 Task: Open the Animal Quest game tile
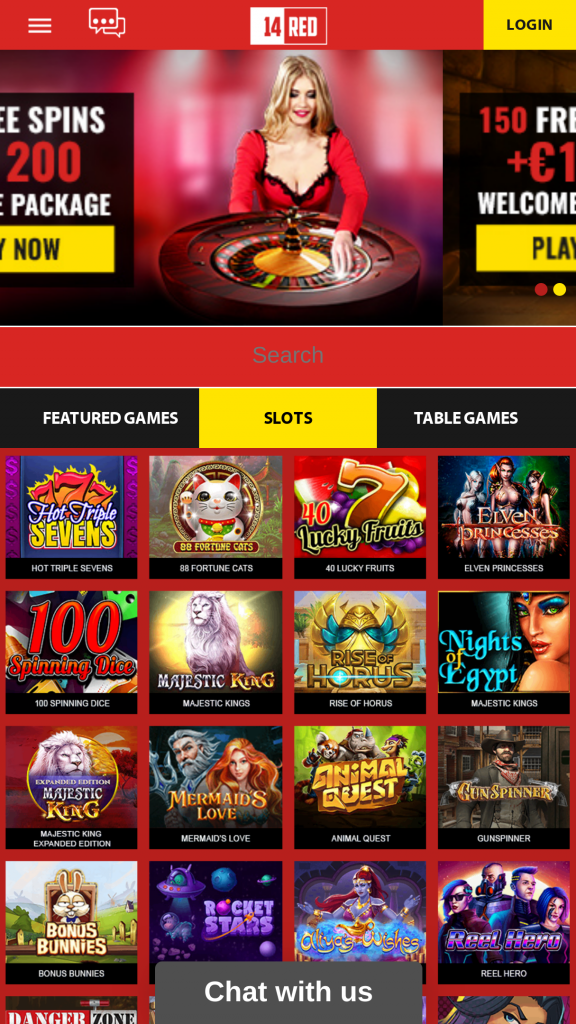(360, 788)
